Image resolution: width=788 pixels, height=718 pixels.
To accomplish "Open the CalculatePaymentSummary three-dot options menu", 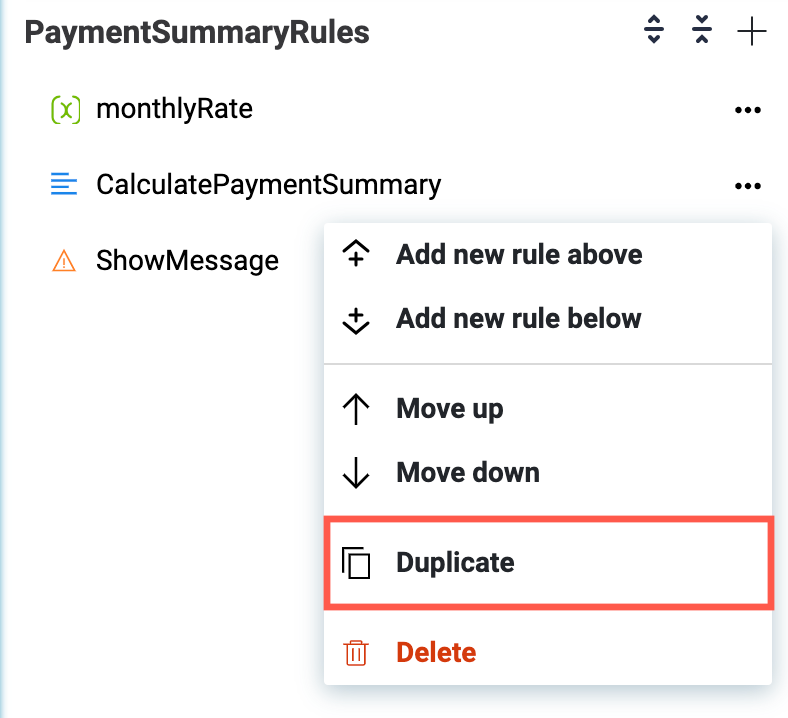I will (x=747, y=185).
